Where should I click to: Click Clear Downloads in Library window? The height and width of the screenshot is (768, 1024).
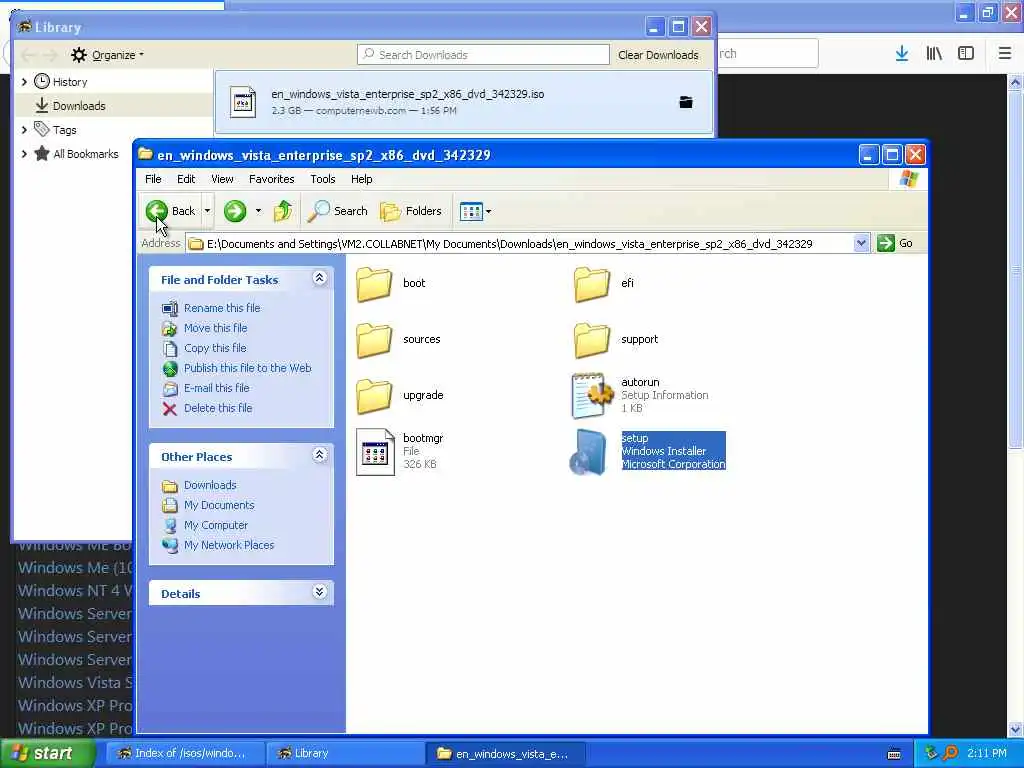click(x=658, y=55)
